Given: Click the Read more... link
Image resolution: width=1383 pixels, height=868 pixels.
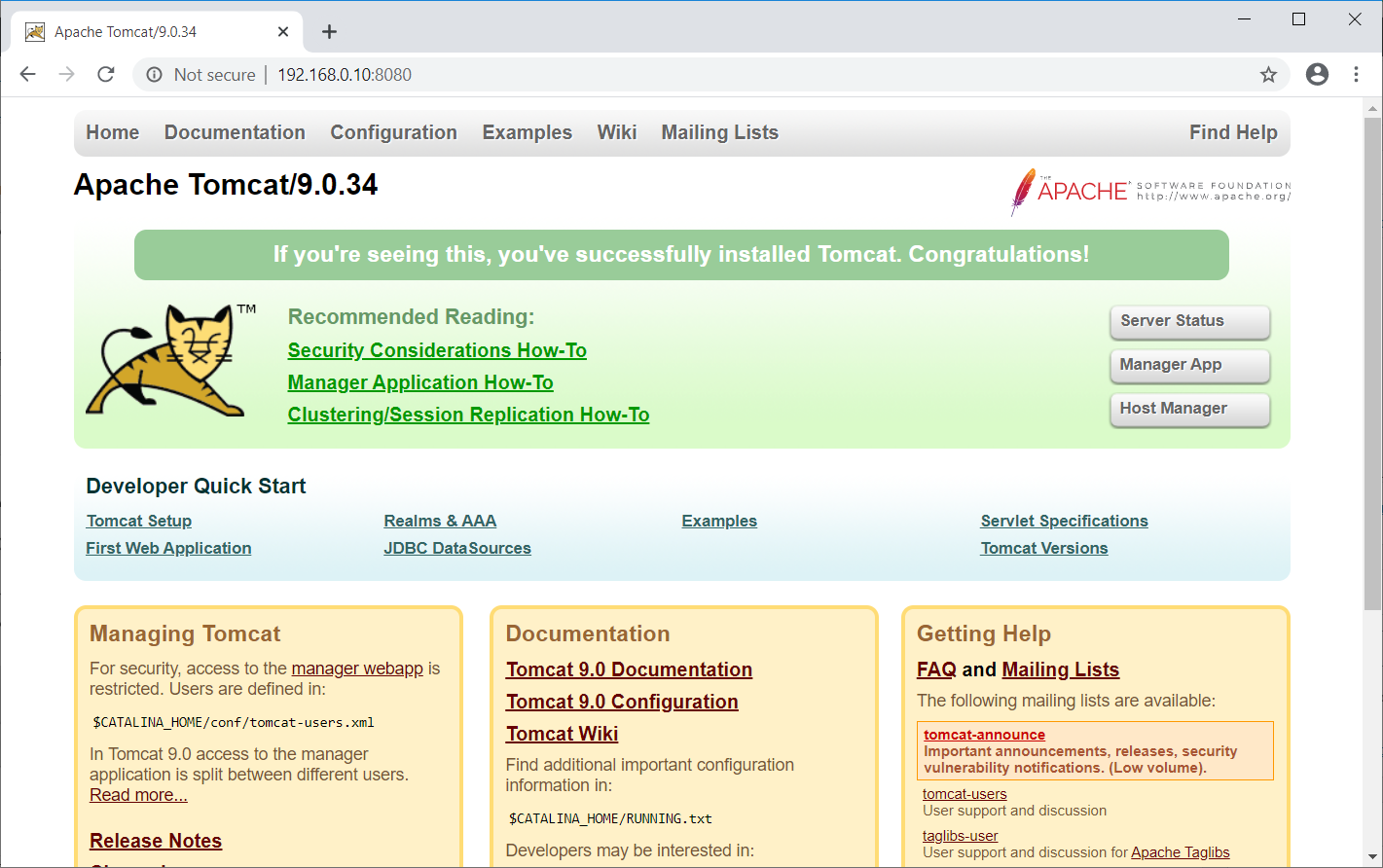Looking at the screenshot, I should coord(138,795).
